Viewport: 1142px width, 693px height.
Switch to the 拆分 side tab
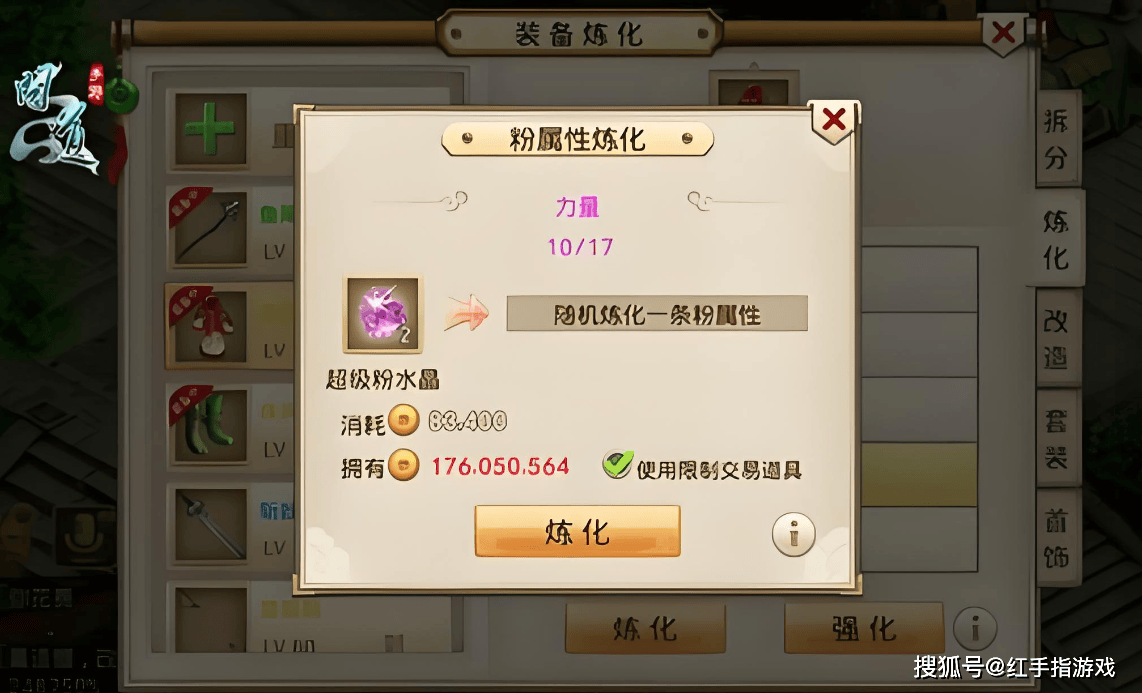tap(1057, 138)
